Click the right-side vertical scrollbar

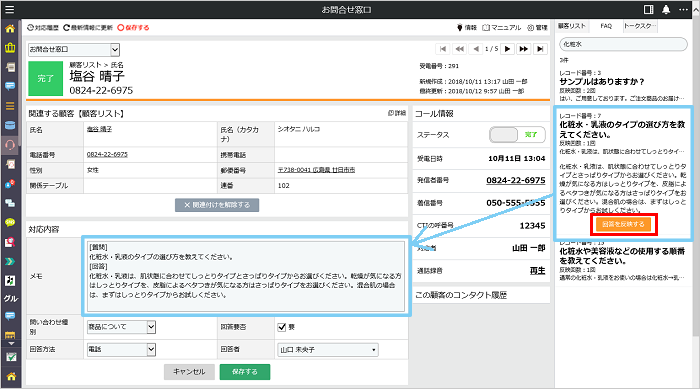(696, 179)
